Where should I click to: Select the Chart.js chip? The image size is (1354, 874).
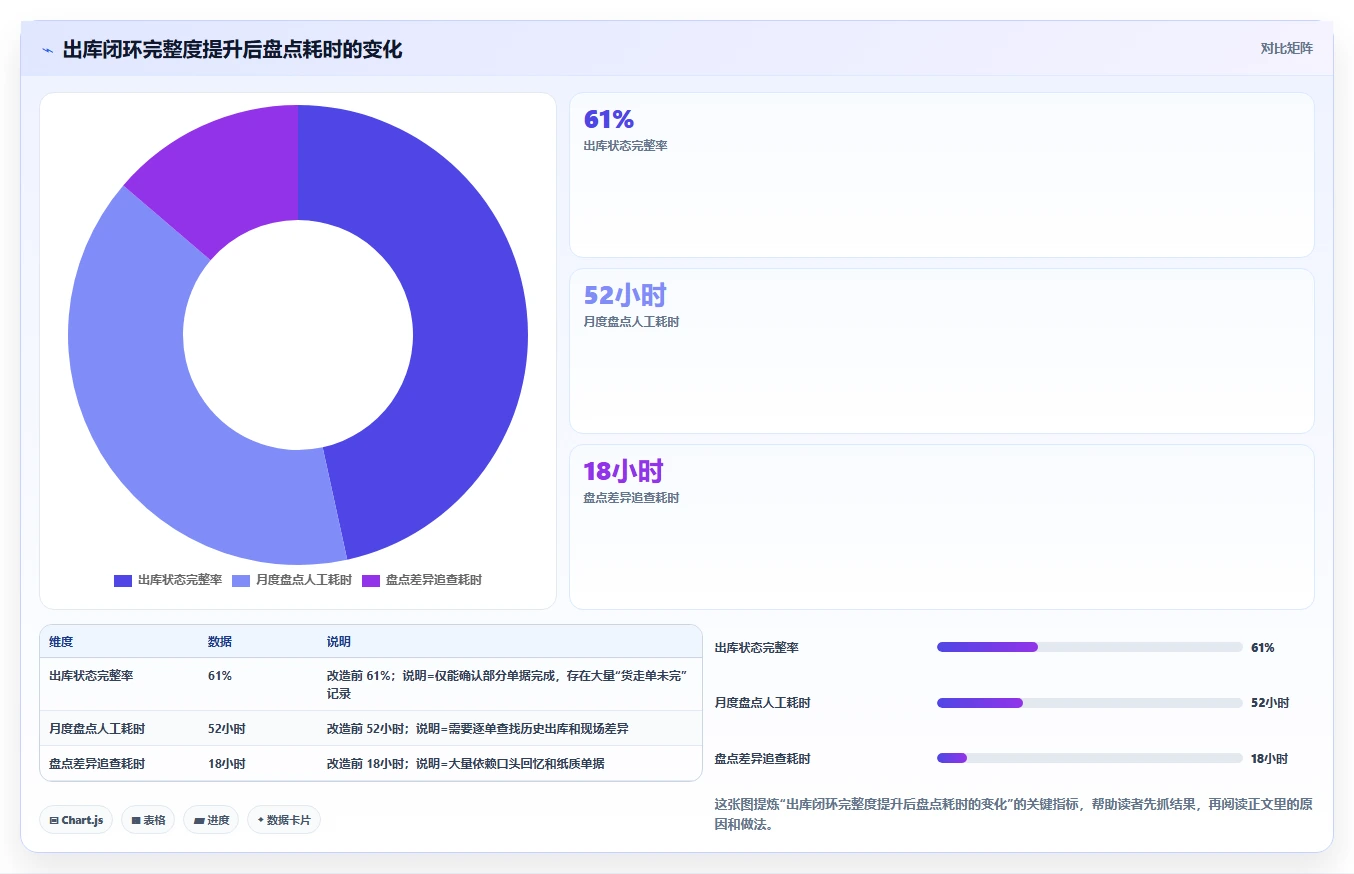(x=77, y=820)
